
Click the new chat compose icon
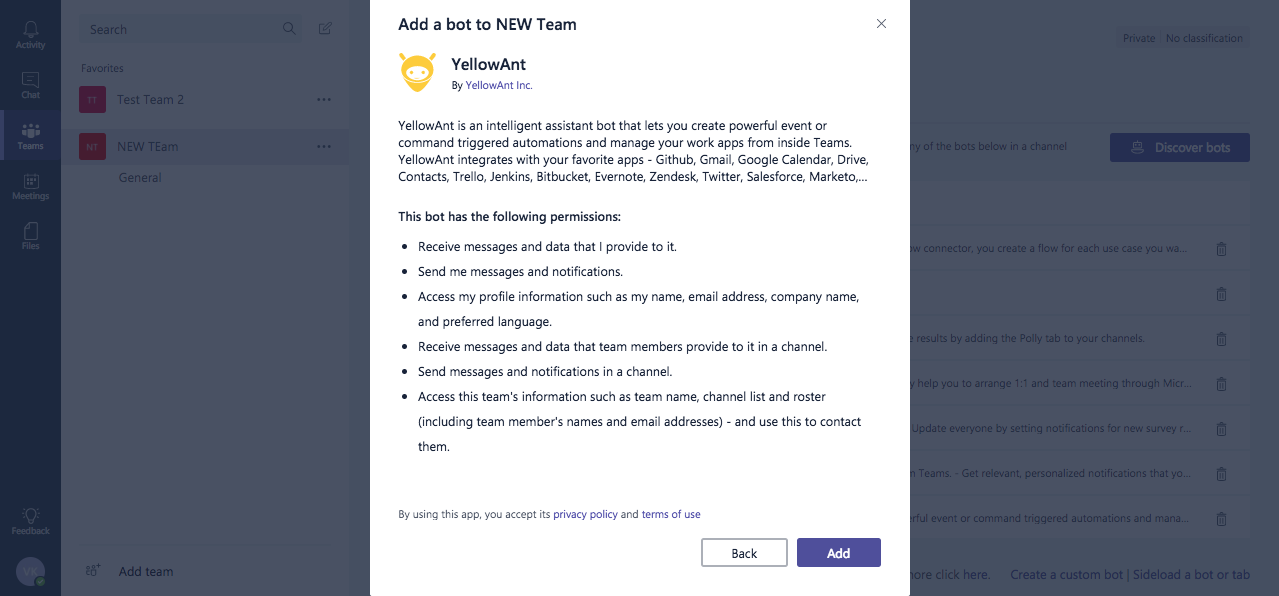[325, 29]
